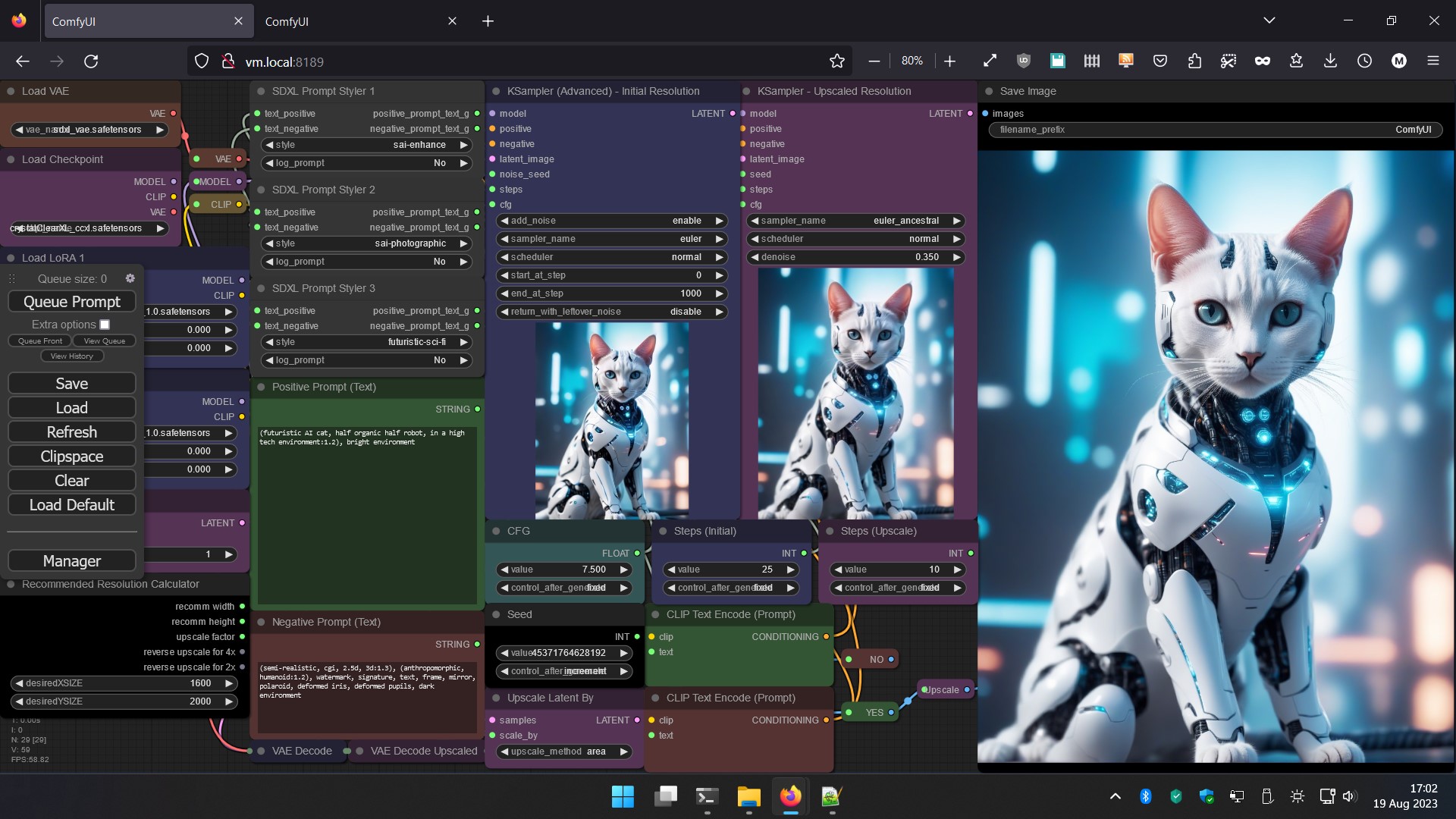Toggle return_with_leftover_noise disable setting
Image resolution: width=1456 pixels, height=819 pixels.
coord(611,312)
